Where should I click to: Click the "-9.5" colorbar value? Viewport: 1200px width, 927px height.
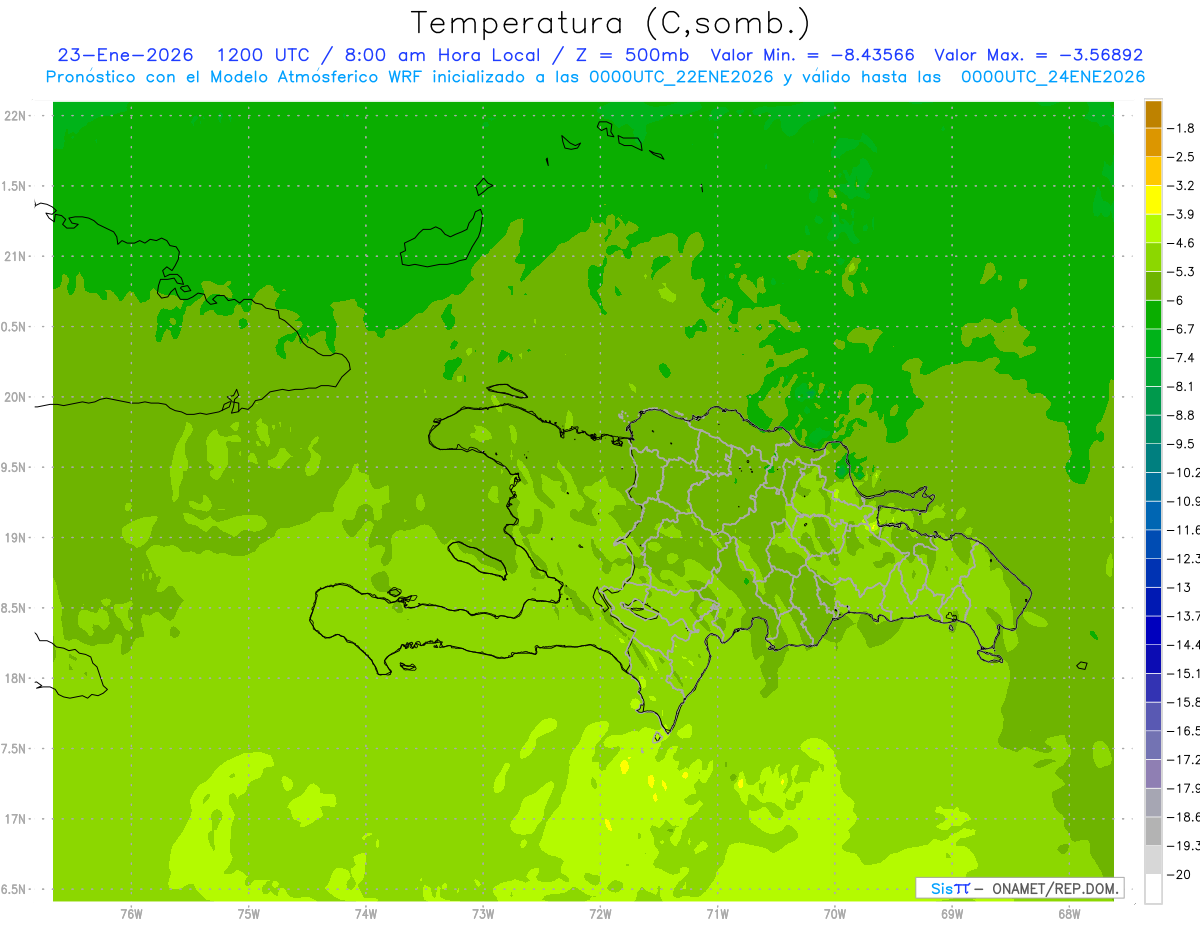[x=1181, y=444]
